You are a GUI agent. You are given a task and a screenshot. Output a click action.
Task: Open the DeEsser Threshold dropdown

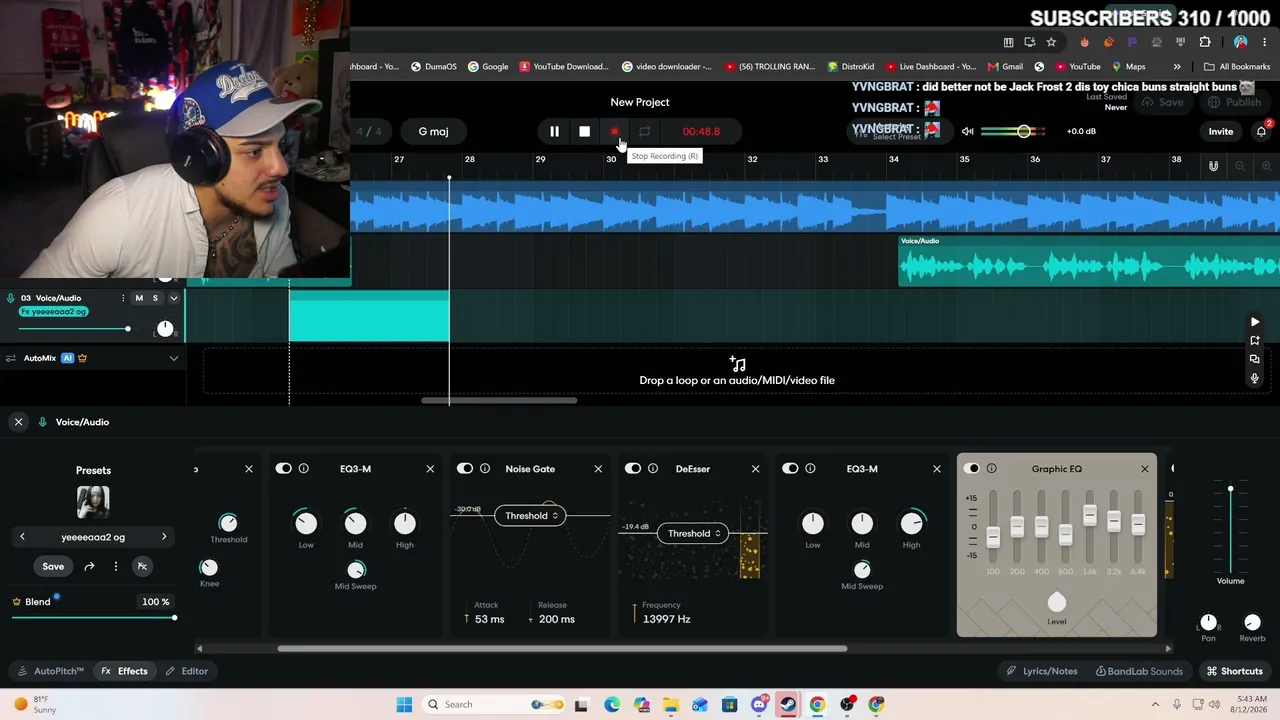(694, 534)
